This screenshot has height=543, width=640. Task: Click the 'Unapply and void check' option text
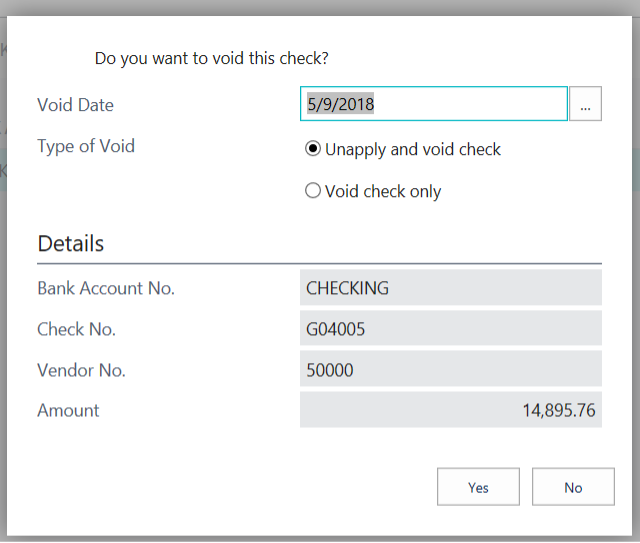[413, 149]
